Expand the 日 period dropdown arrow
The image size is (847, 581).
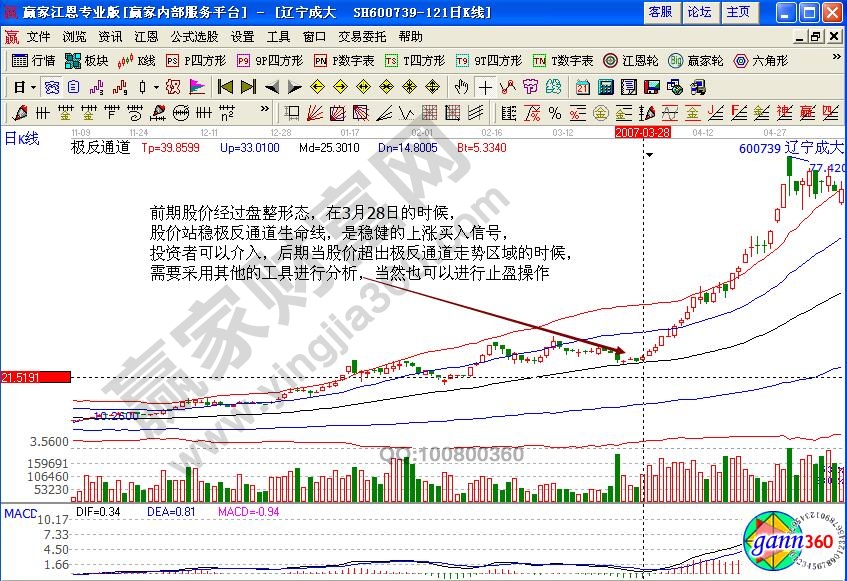(x=33, y=86)
